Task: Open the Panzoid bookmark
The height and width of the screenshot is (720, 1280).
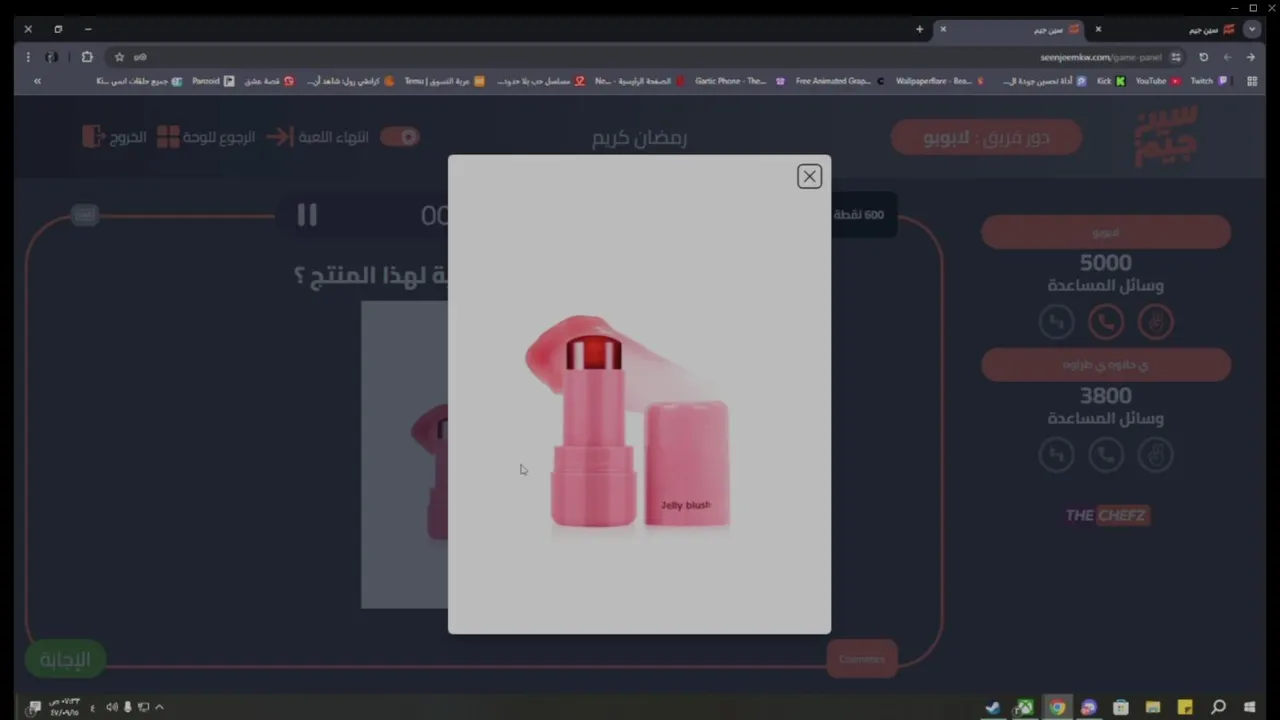Action: coord(212,81)
